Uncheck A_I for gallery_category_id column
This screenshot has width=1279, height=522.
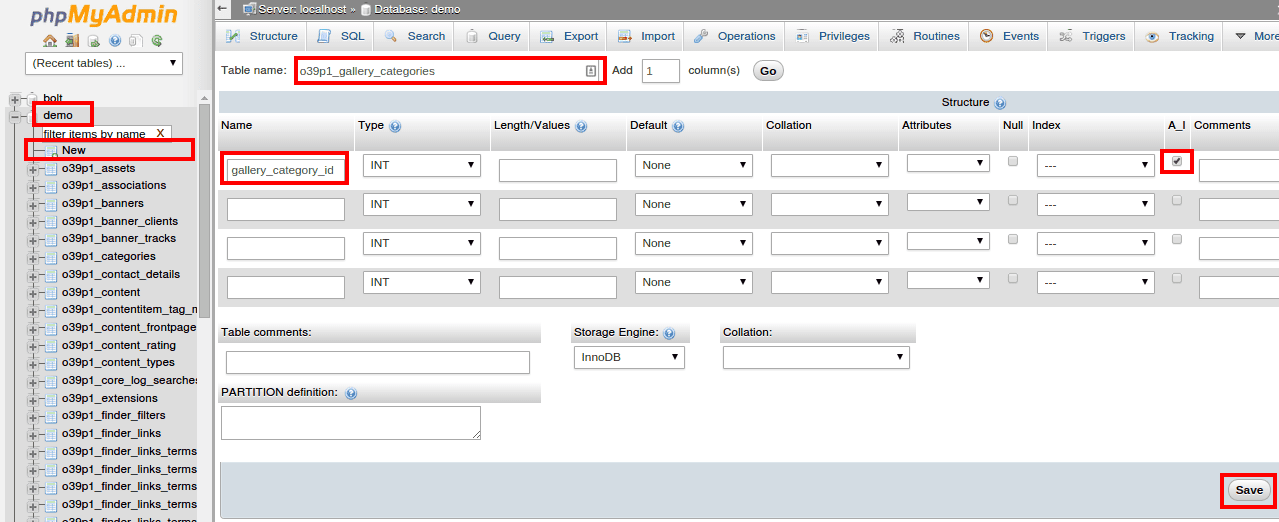[1177, 161]
